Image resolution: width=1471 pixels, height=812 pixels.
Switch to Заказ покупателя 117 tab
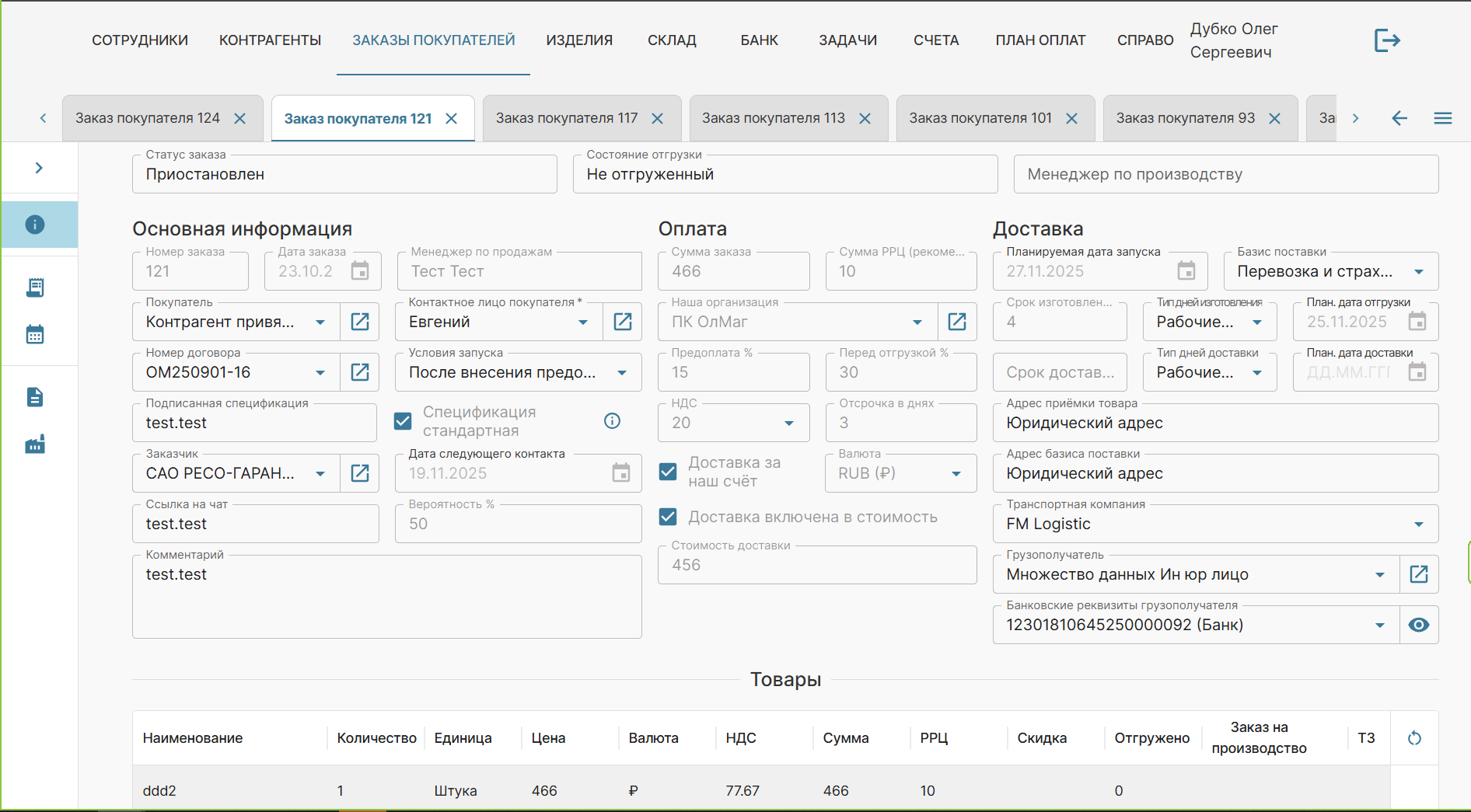567,118
